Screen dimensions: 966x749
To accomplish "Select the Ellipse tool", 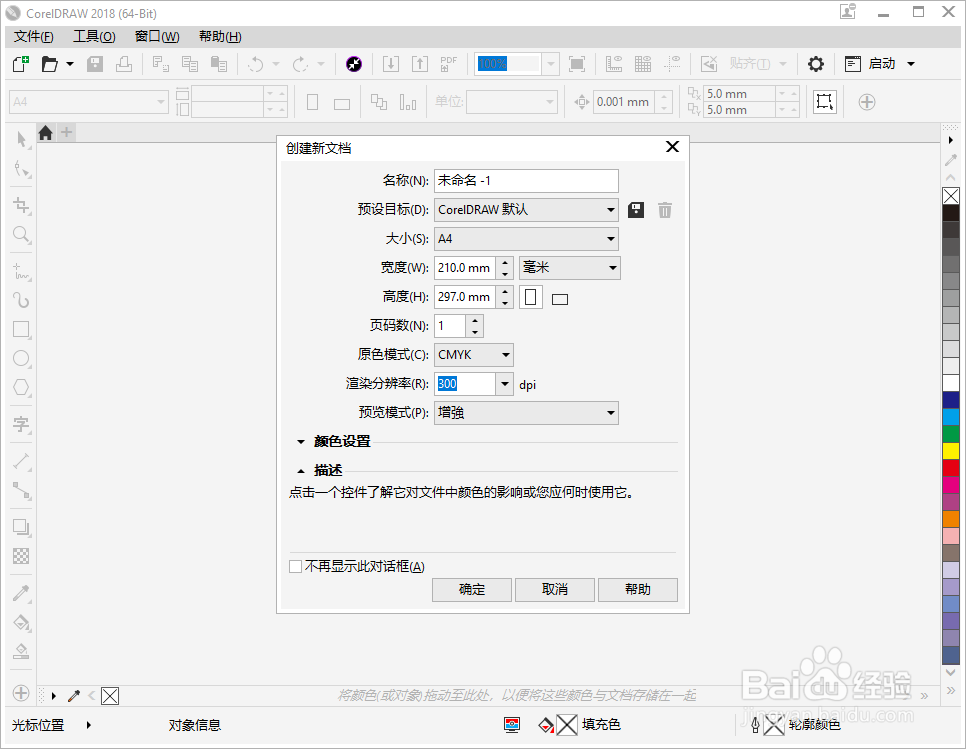I will point(22,358).
